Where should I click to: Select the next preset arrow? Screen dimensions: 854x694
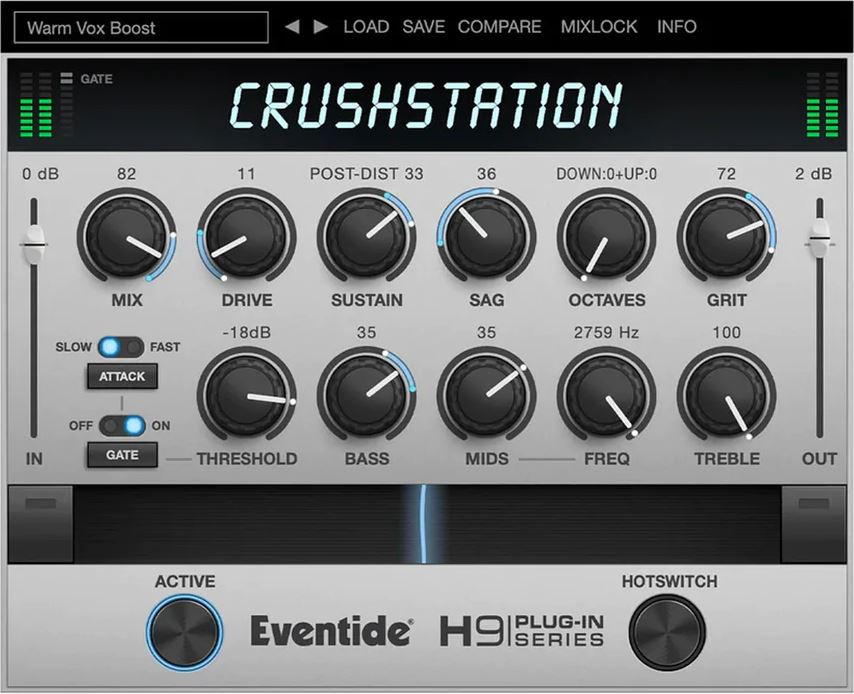pos(321,27)
